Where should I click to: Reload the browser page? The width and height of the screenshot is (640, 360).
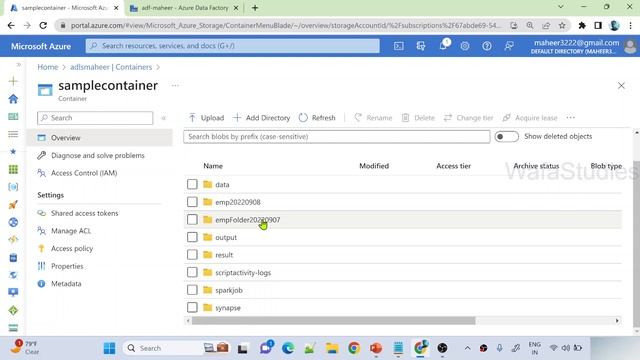[43, 25]
